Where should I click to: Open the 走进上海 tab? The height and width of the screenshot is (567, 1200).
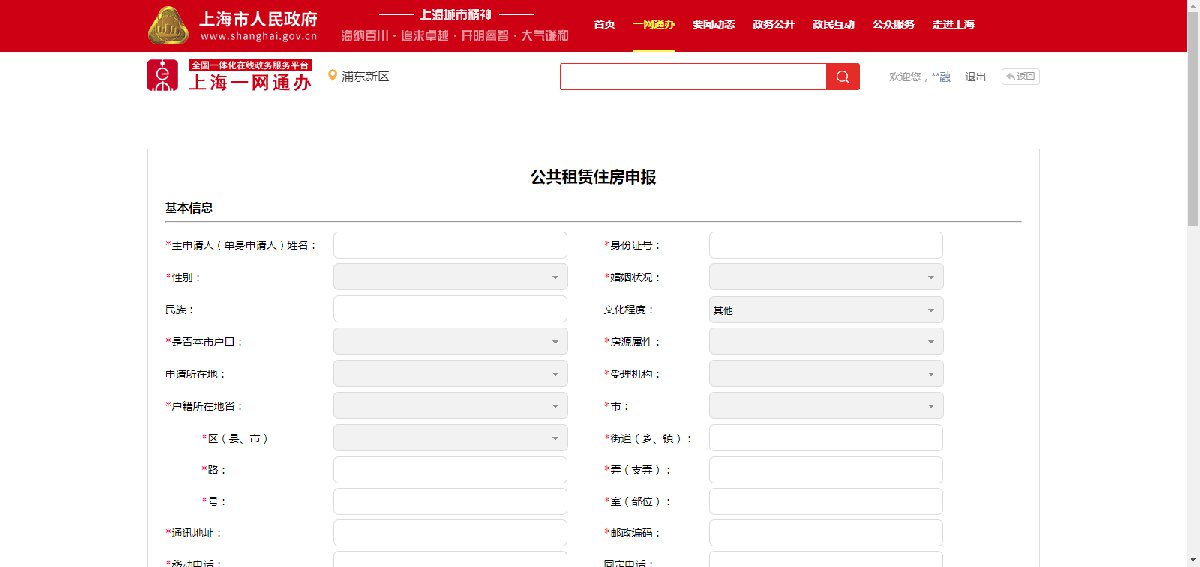coord(954,25)
